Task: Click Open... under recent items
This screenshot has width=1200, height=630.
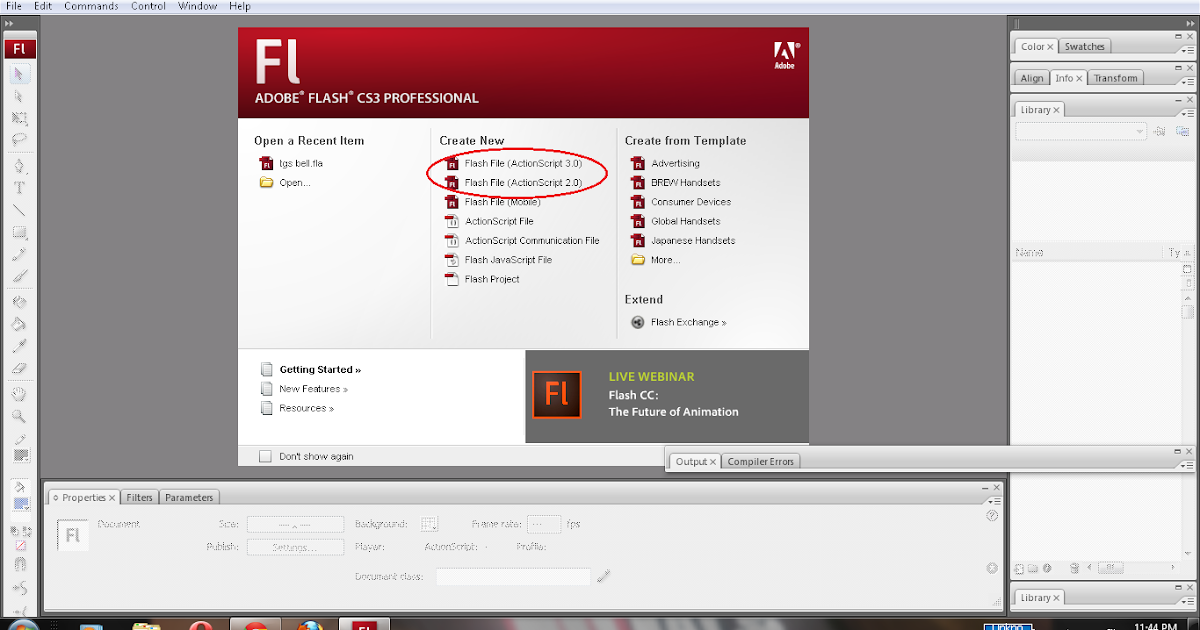Action: pos(285,182)
